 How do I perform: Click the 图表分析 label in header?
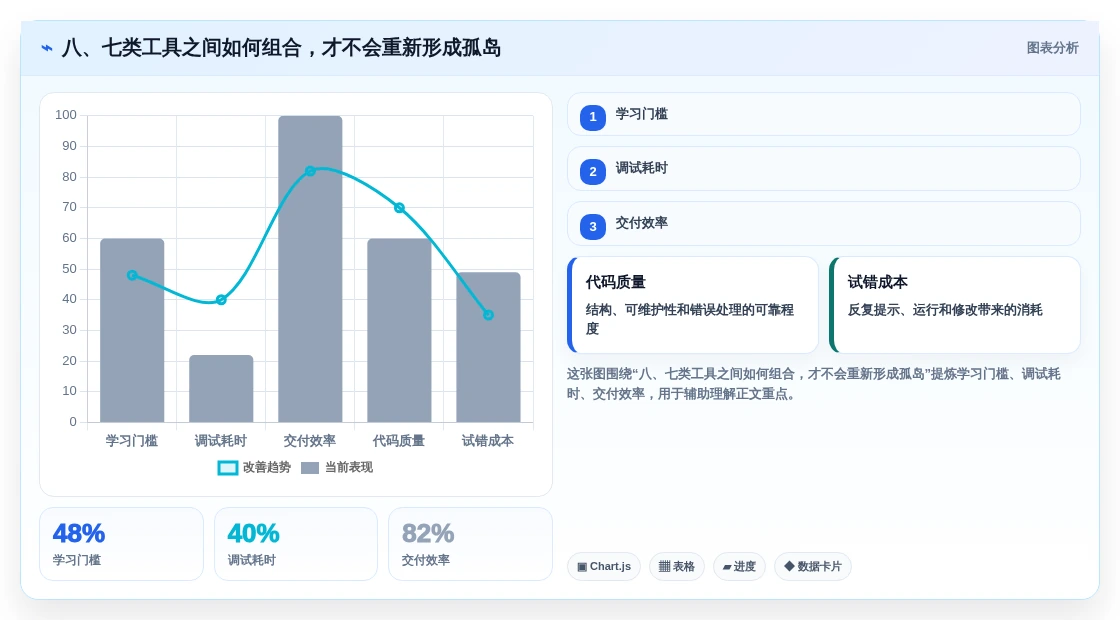pos(1052,48)
